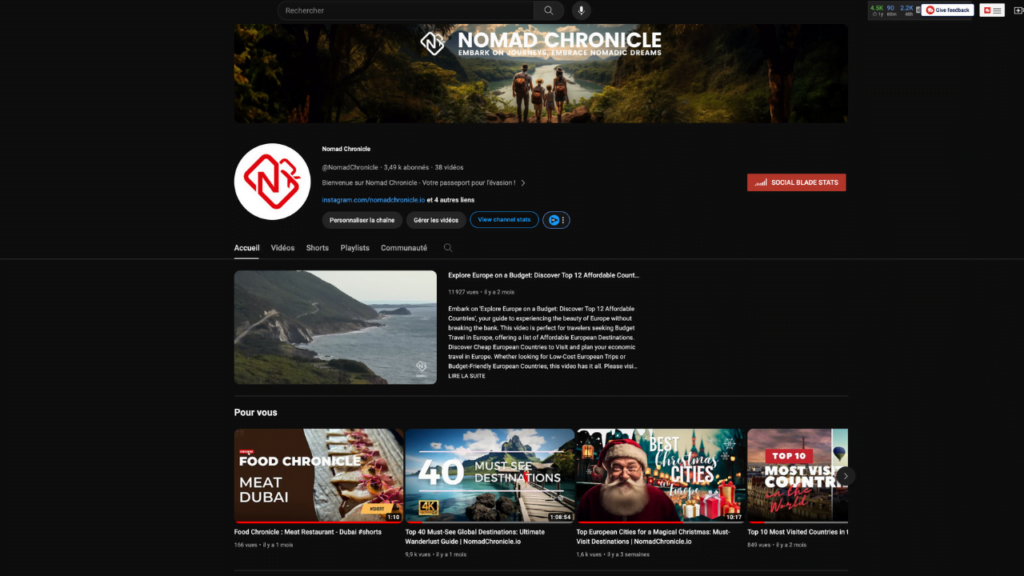Open the Vidéos tab

coord(283,248)
